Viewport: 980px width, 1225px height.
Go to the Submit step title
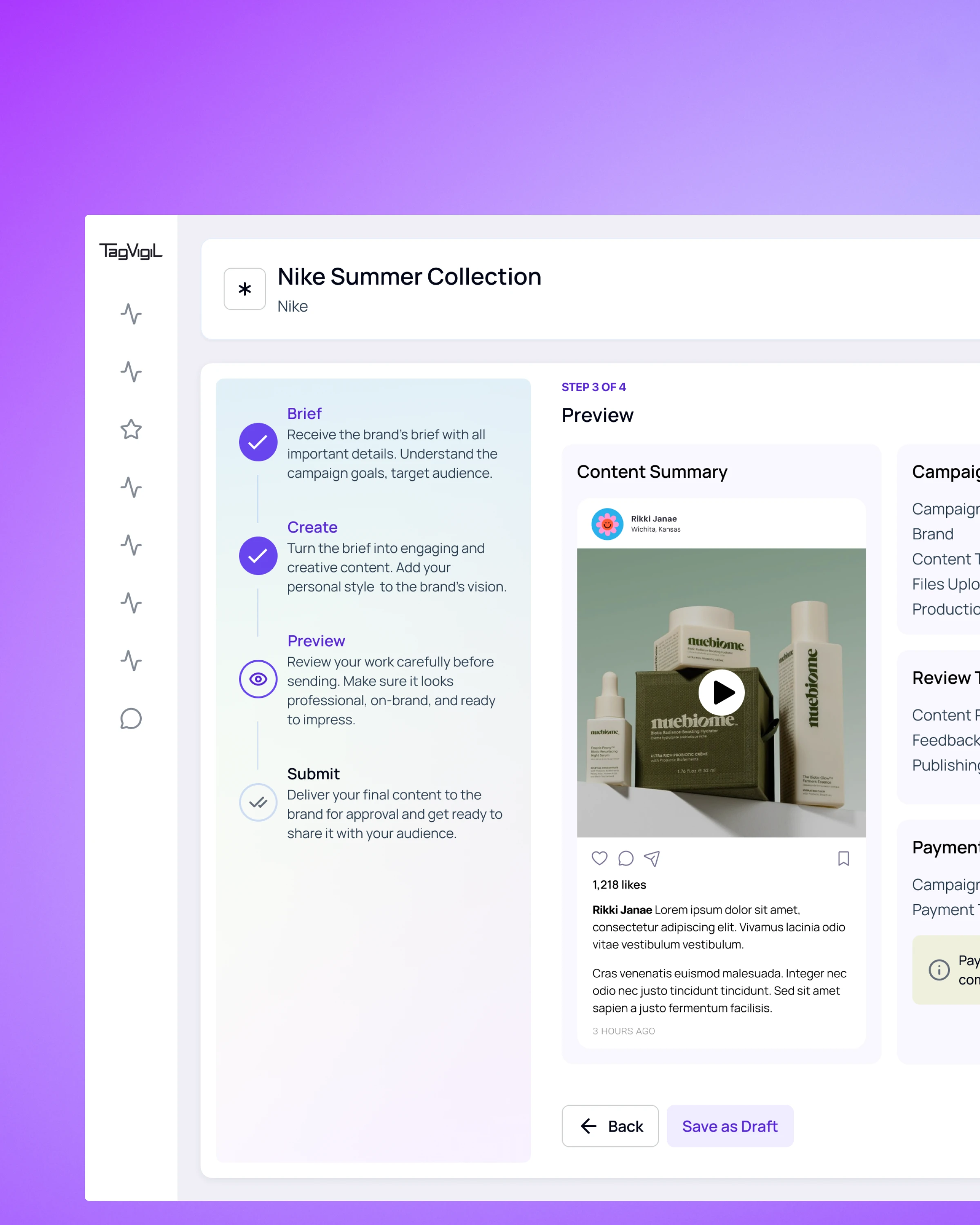point(313,774)
